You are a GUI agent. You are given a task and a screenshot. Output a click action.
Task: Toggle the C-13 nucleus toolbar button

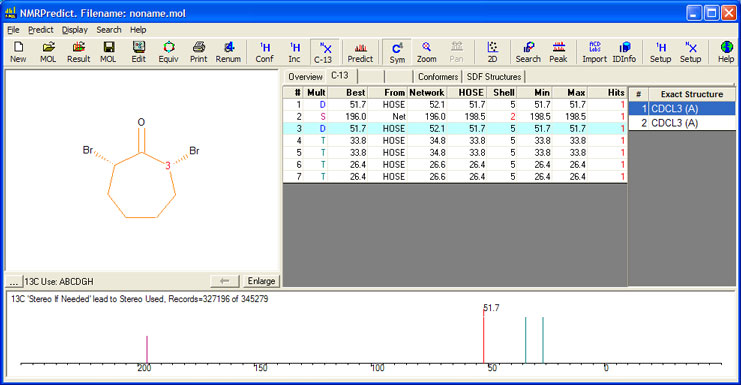click(323, 52)
